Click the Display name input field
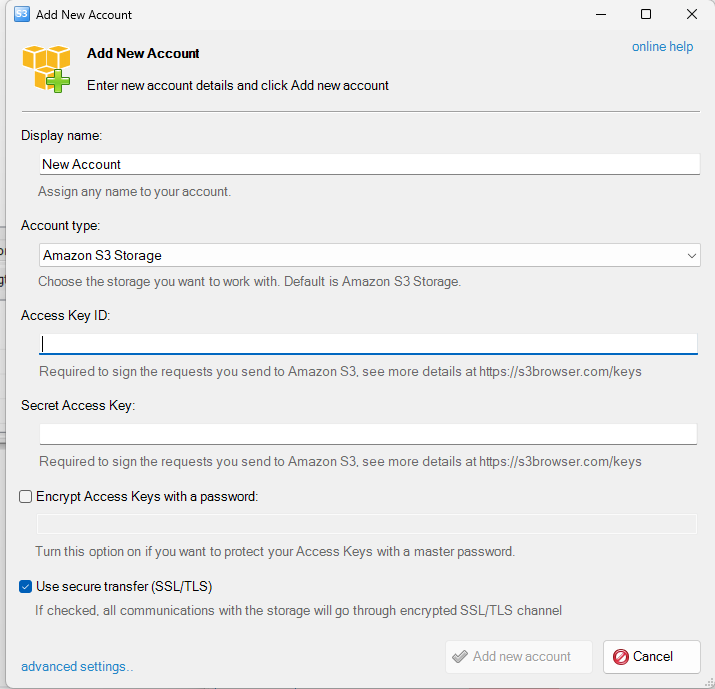 coord(368,164)
